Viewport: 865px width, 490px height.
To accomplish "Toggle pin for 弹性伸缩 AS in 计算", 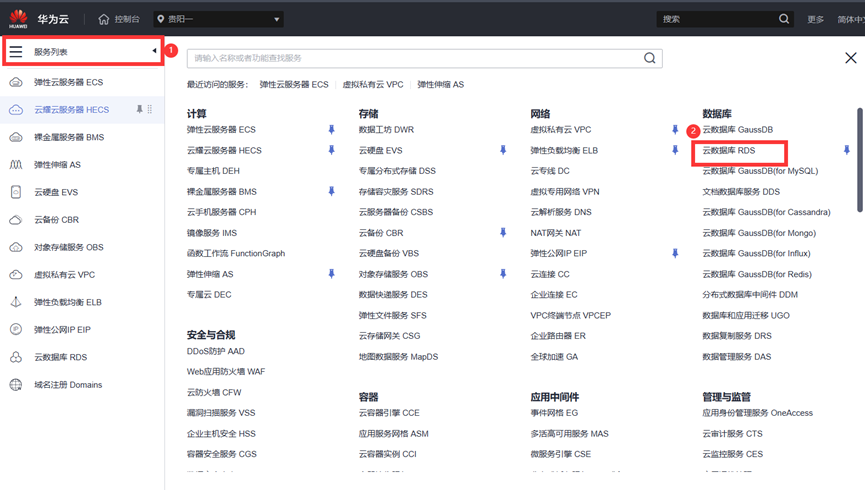I will 332,274.
